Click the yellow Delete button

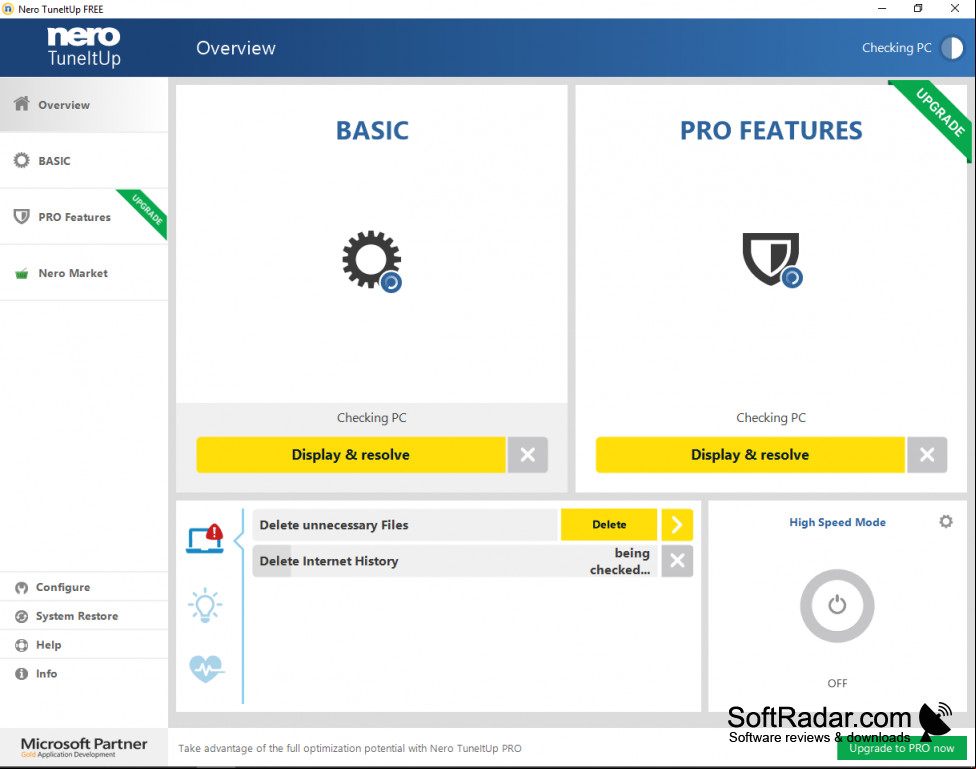pos(609,524)
